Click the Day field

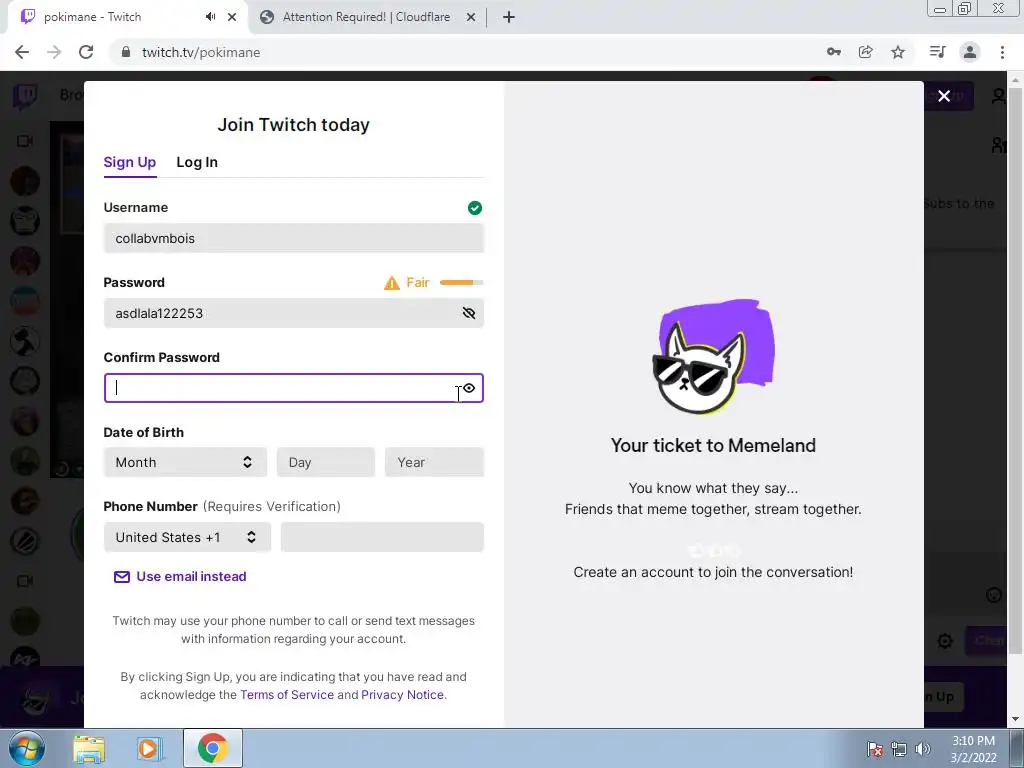point(326,462)
